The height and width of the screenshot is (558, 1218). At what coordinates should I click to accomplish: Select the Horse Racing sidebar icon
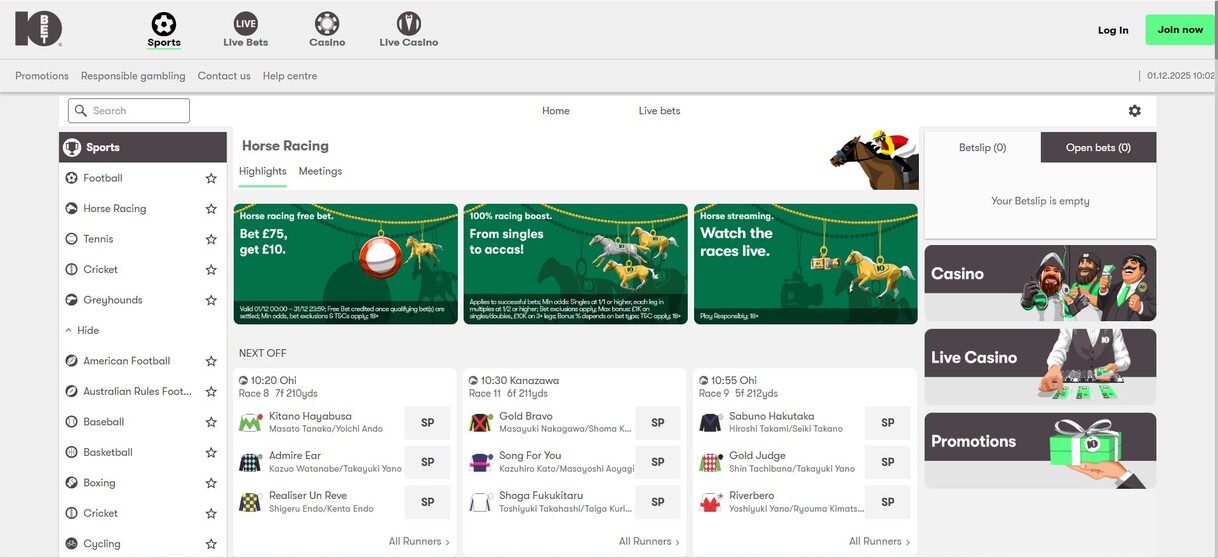[72, 209]
